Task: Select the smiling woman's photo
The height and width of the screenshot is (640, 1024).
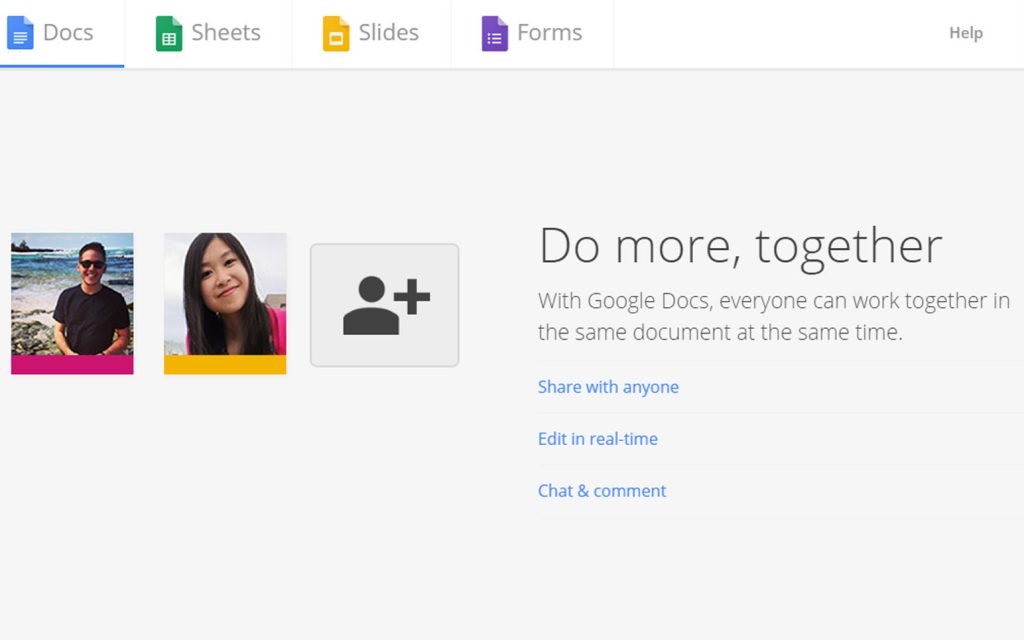Action: tap(225, 294)
